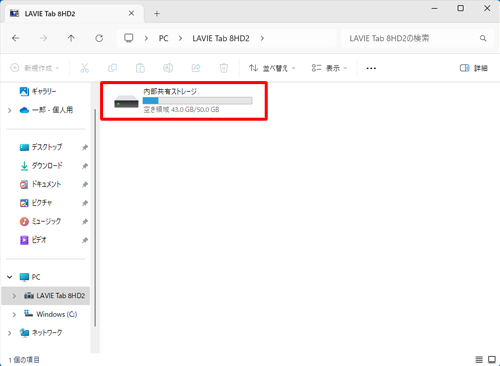
Task: Toggle the 詳細 details pane
Action: pyautogui.click(x=474, y=68)
